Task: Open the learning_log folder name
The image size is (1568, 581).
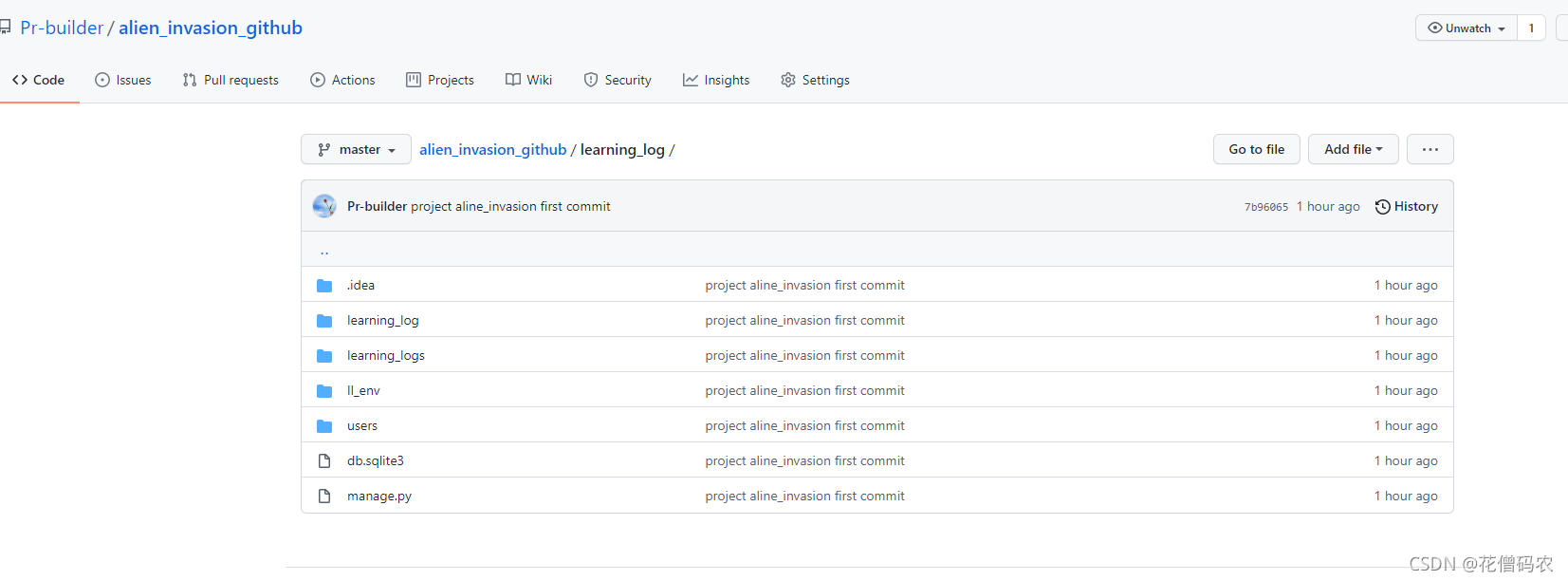Action: pos(383,320)
